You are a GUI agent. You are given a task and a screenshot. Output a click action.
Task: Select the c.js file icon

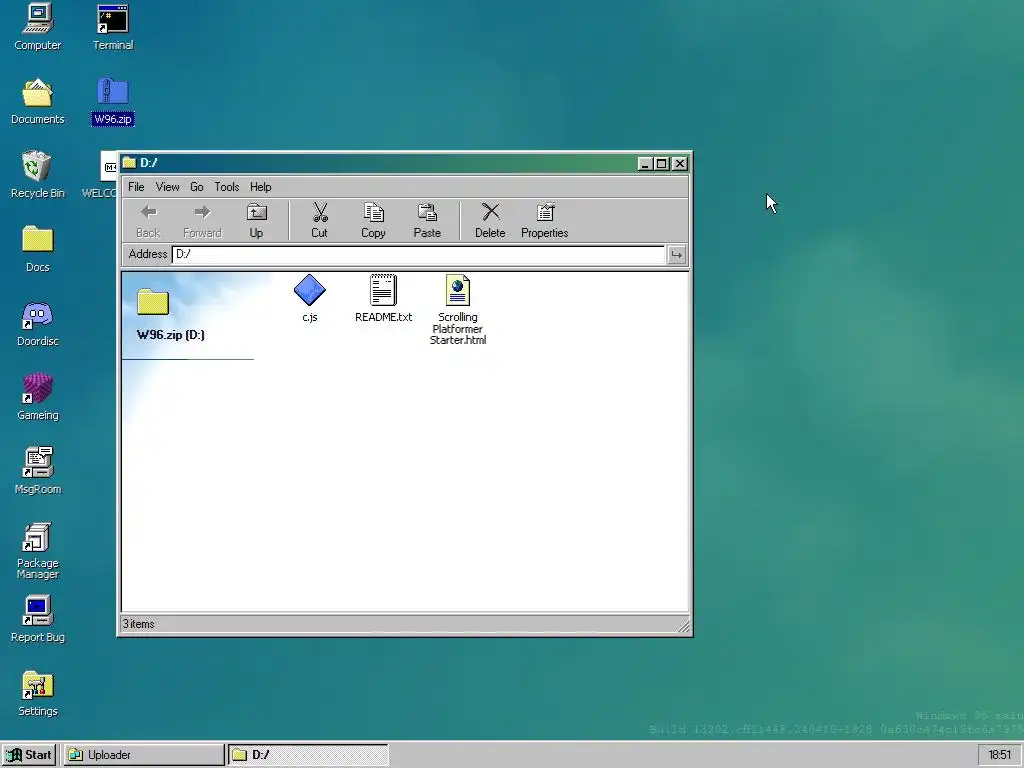click(310, 298)
